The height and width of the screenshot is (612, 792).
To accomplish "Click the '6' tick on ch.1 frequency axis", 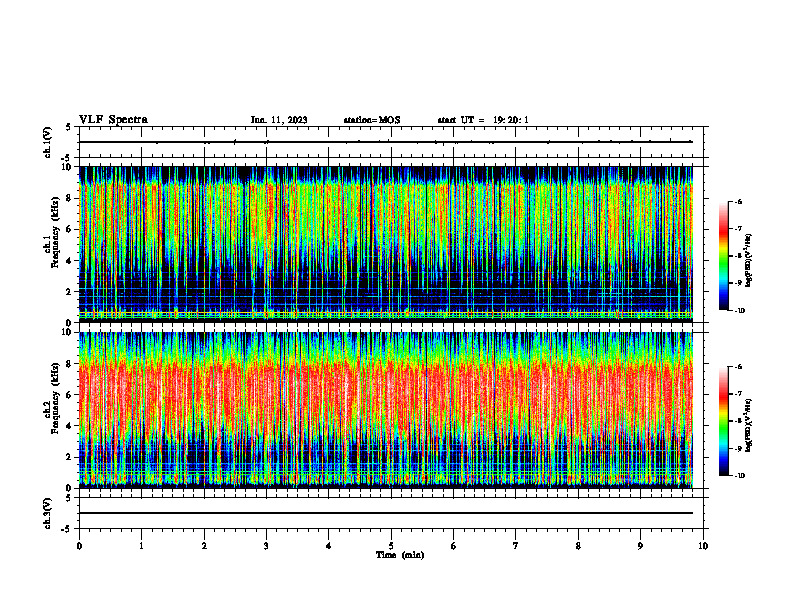I will (70, 229).
